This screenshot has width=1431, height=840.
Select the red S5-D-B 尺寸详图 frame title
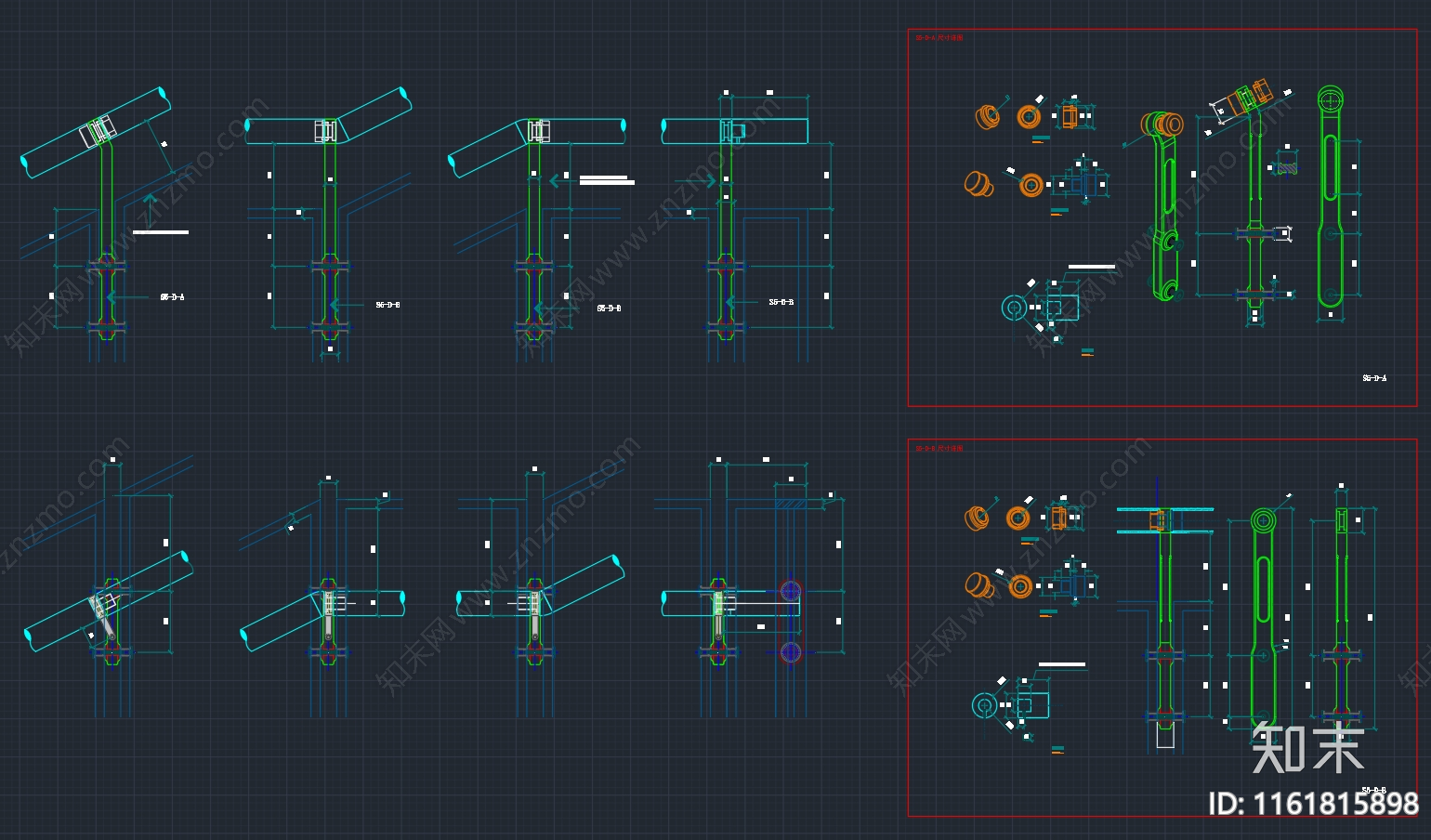939,449
